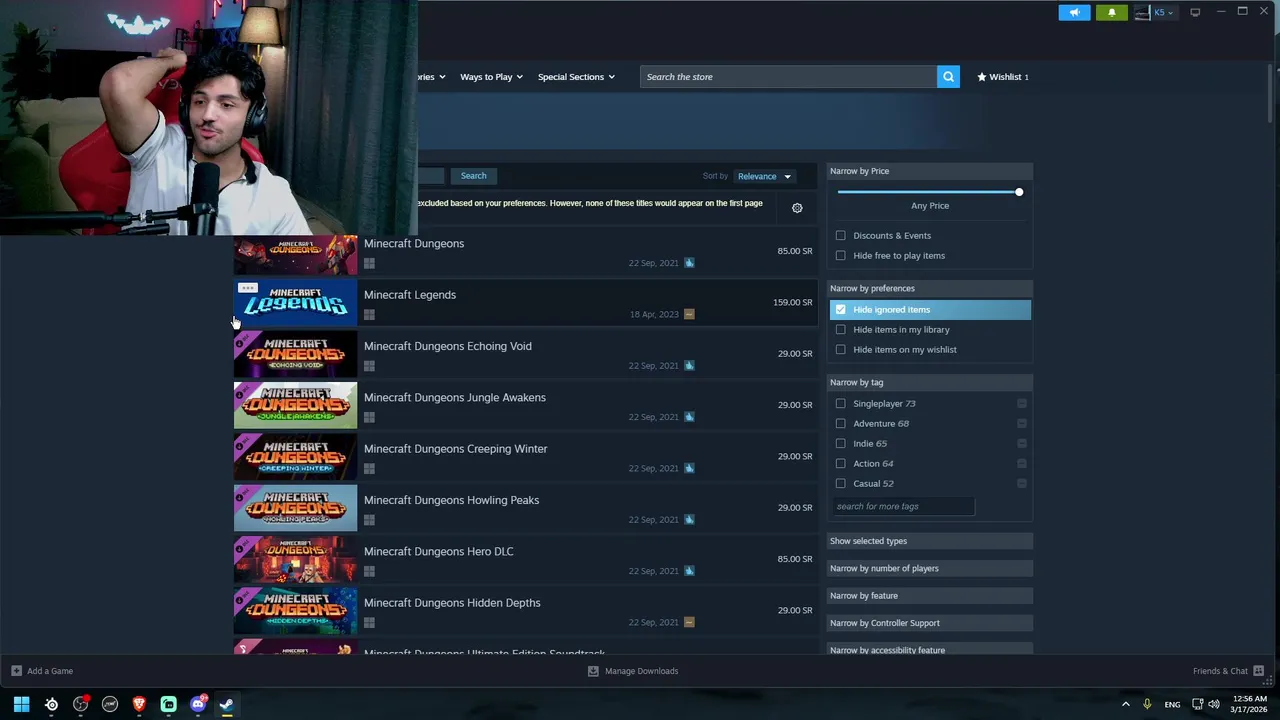
Task: Click review icon for Minecraft Dungeons Echoing Void
Action: coord(689,365)
